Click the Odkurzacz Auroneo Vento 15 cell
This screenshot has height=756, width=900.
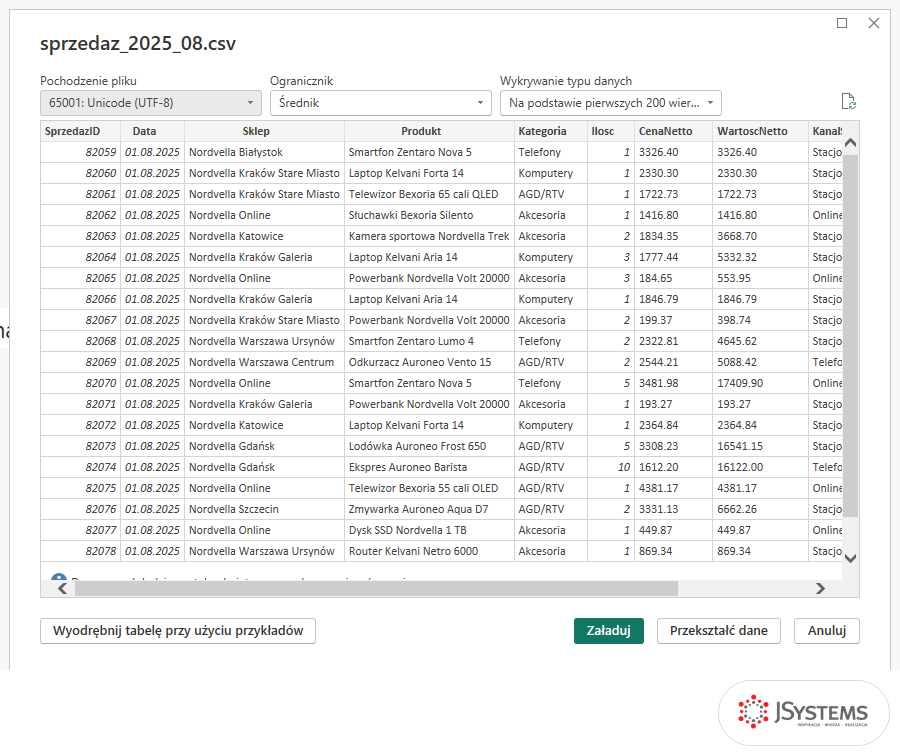pyautogui.click(x=429, y=362)
